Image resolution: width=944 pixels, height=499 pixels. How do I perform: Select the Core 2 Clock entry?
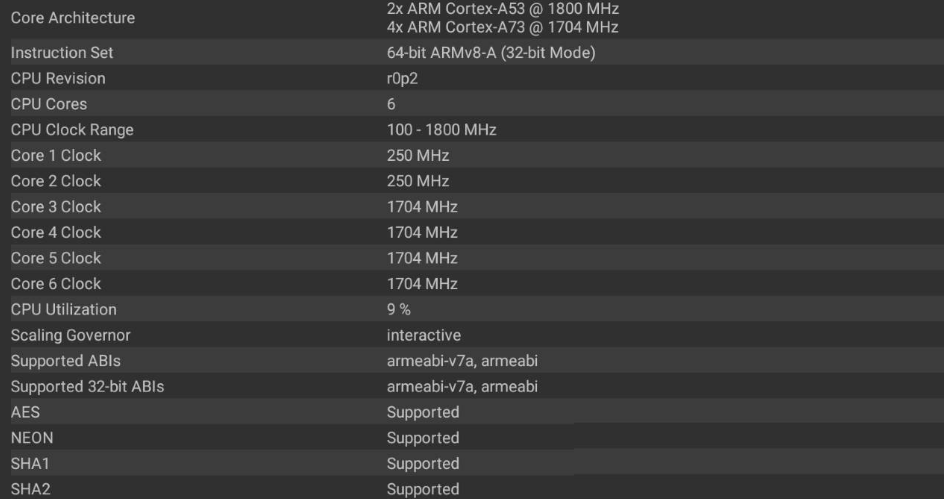pyautogui.click(x=472, y=181)
